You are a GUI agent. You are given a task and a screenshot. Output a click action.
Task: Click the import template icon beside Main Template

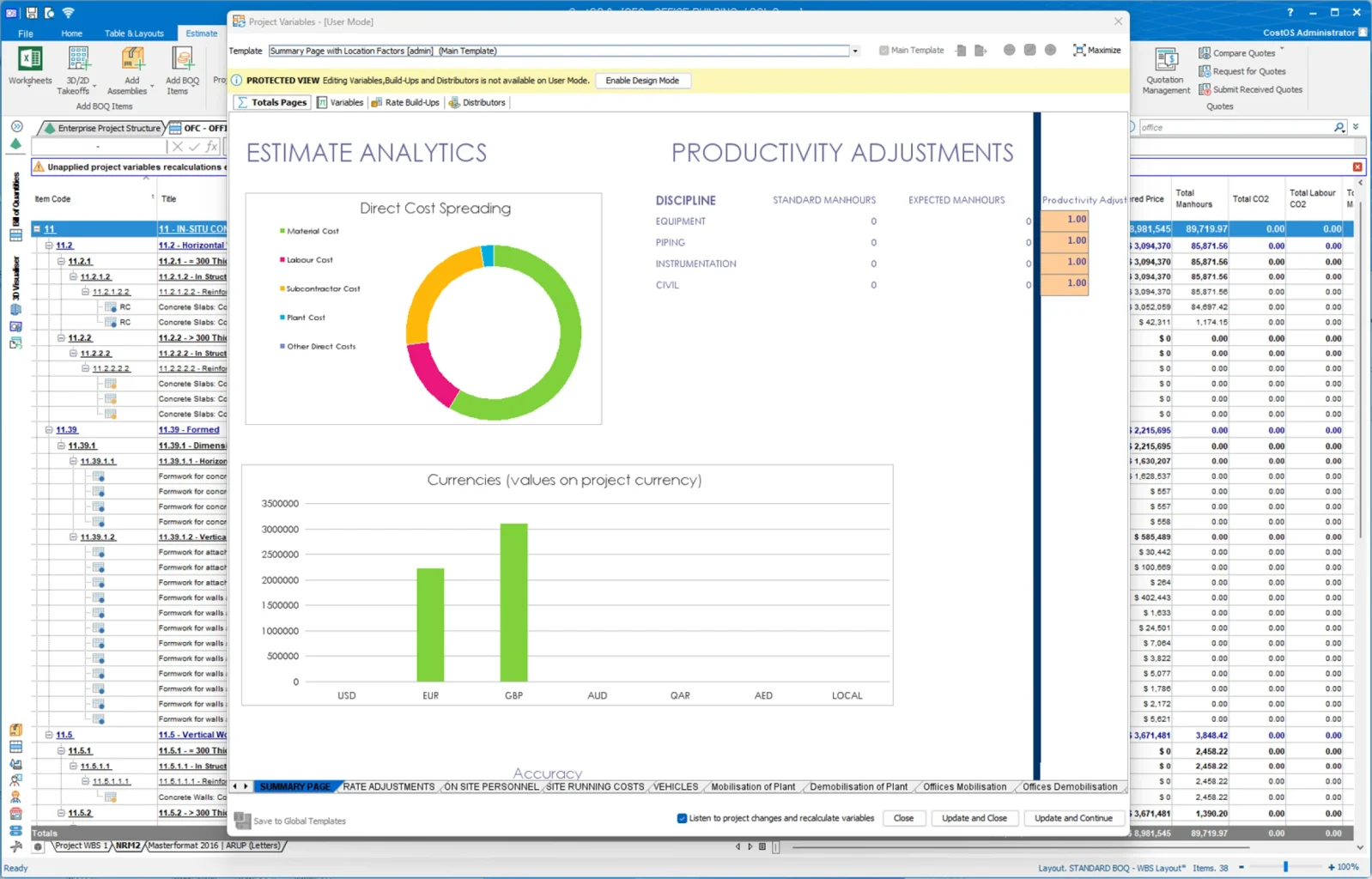click(x=961, y=51)
